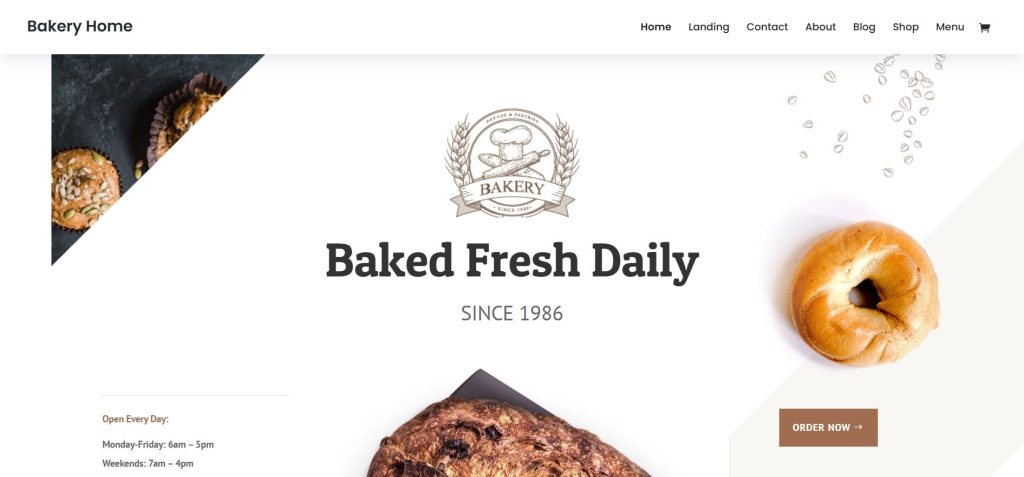
Task: Click the Baked Fresh Daily heading
Action: (512, 261)
